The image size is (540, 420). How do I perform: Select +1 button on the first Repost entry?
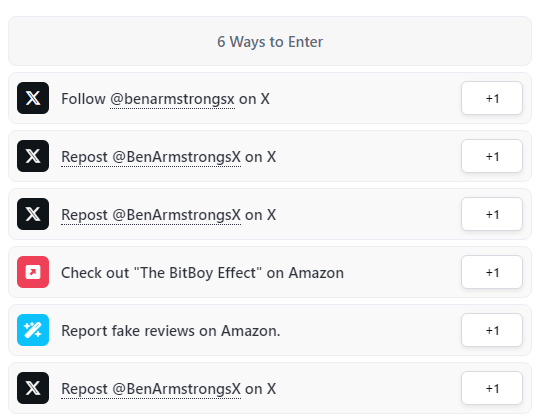492,156
